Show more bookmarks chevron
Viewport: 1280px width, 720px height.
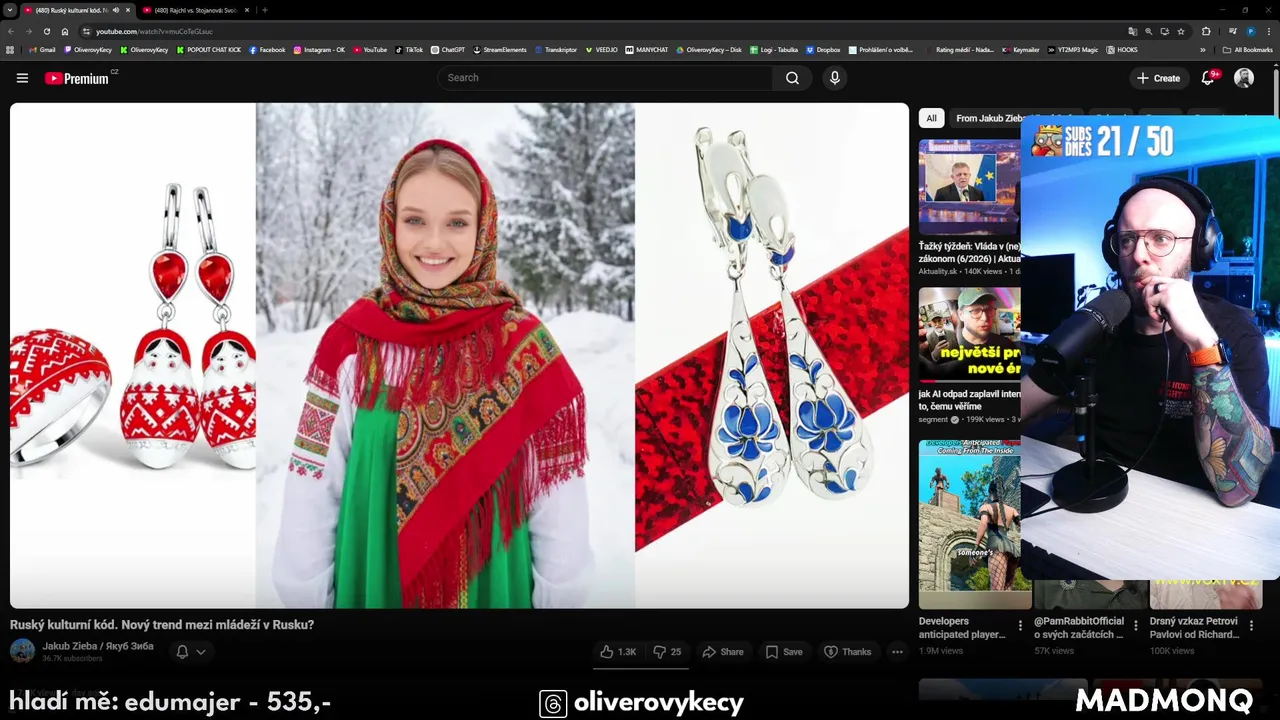pos(1203,49)
